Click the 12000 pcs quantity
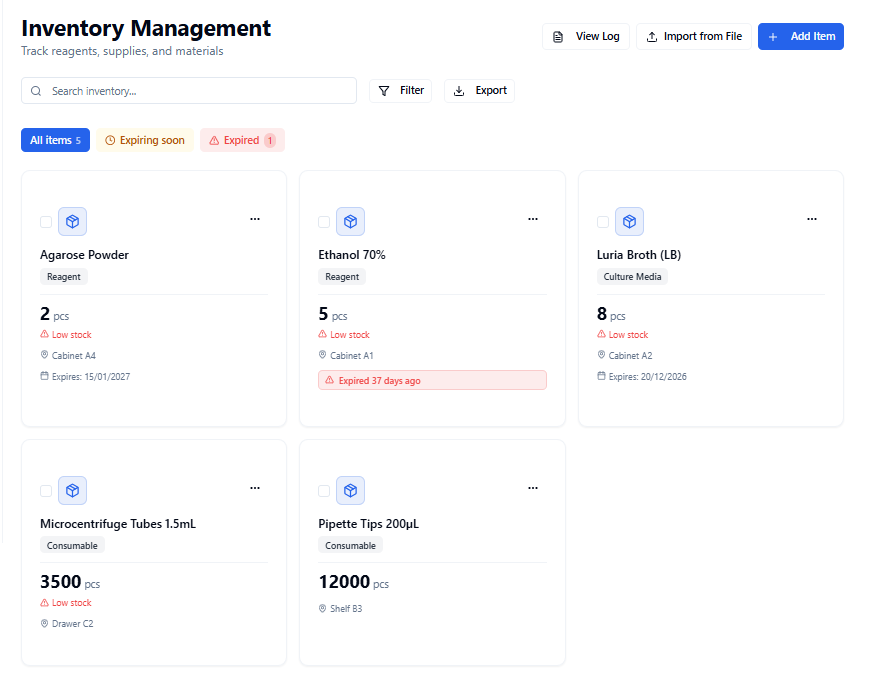 coord(354,582)
